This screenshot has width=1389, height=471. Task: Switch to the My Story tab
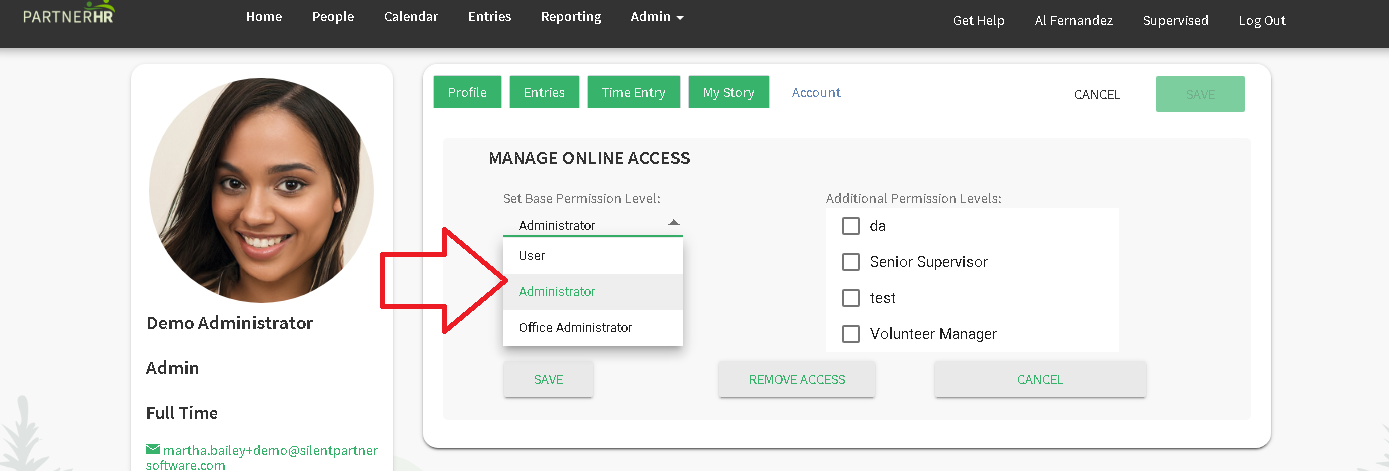[729, 92]
